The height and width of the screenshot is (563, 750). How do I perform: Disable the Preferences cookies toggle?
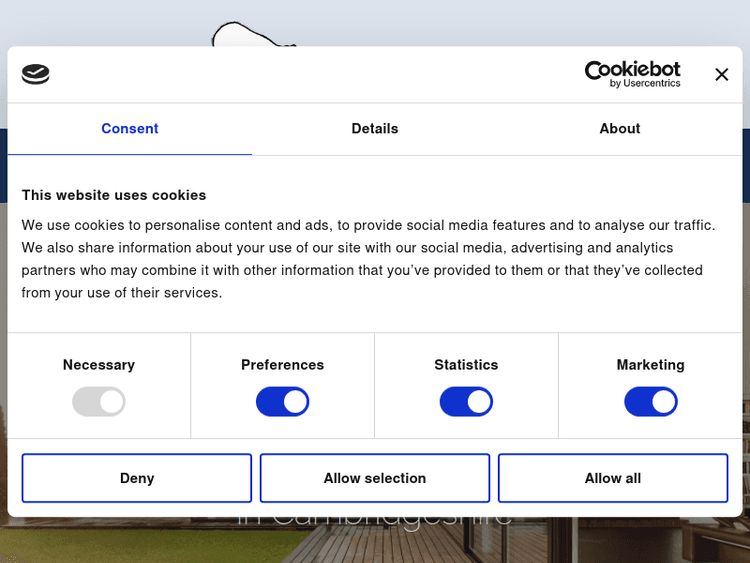point(283,402)
